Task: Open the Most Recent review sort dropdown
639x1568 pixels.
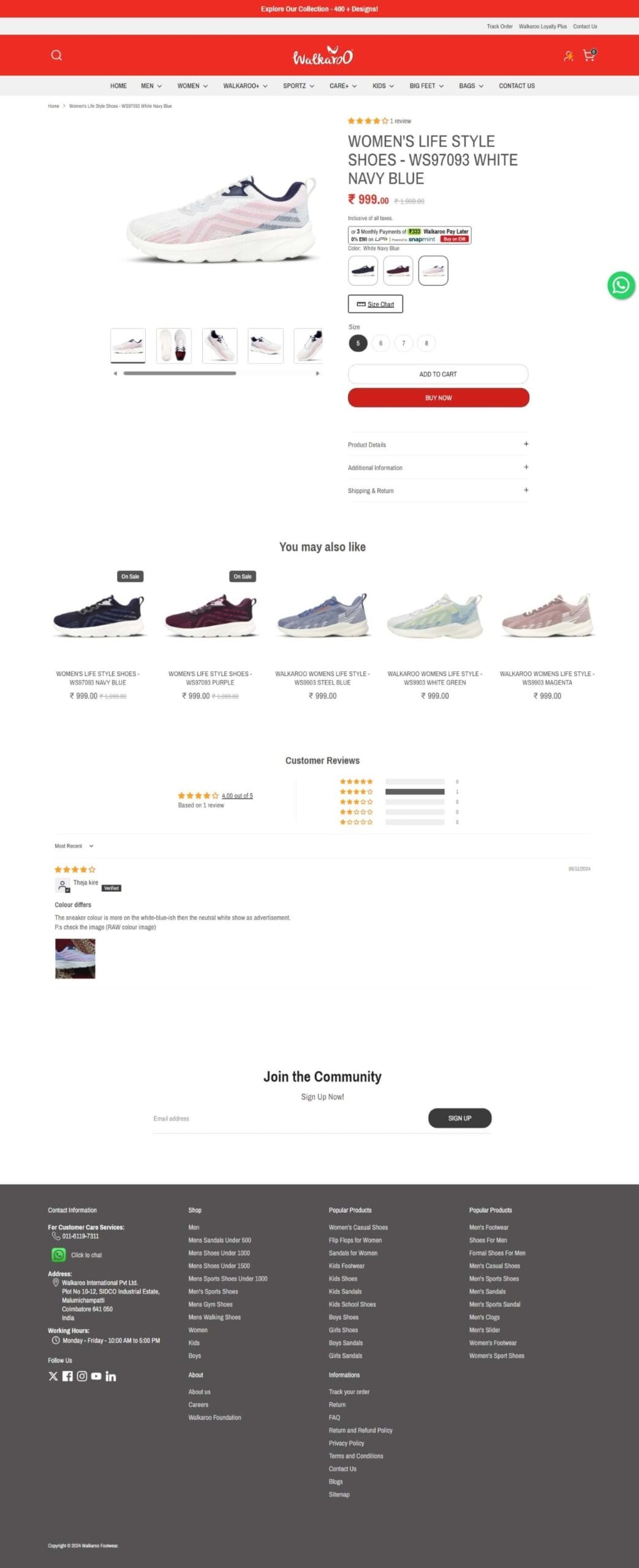Action: 74,846
